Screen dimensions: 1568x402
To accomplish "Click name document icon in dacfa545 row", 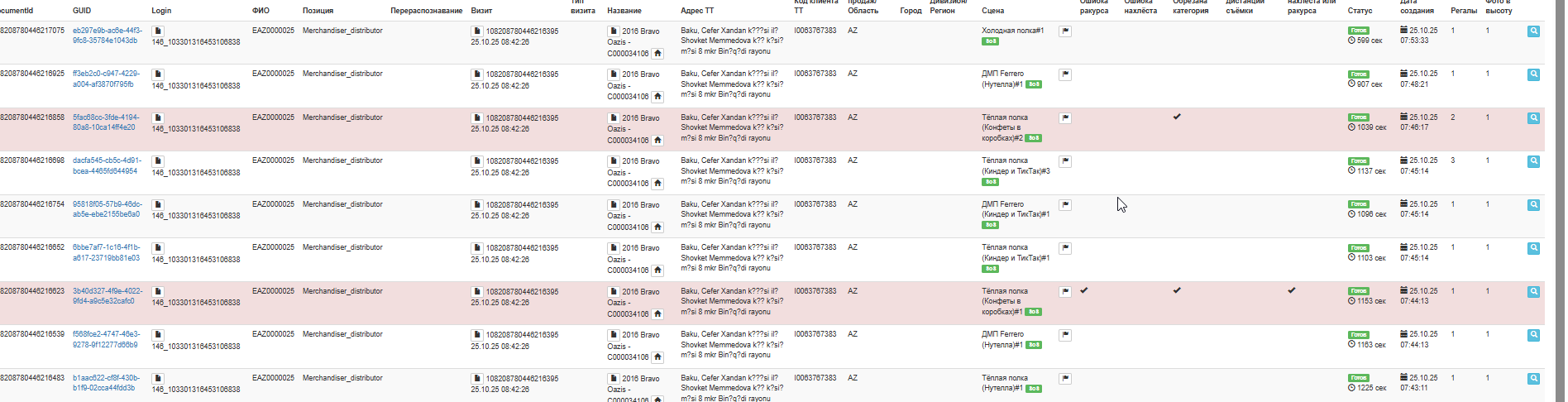I will [x=614, y=161].
